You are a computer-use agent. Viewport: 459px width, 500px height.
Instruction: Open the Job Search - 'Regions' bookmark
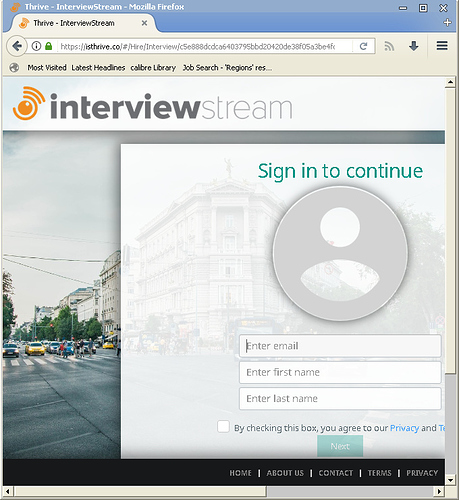pyautogui.click(x=227, y=68)
